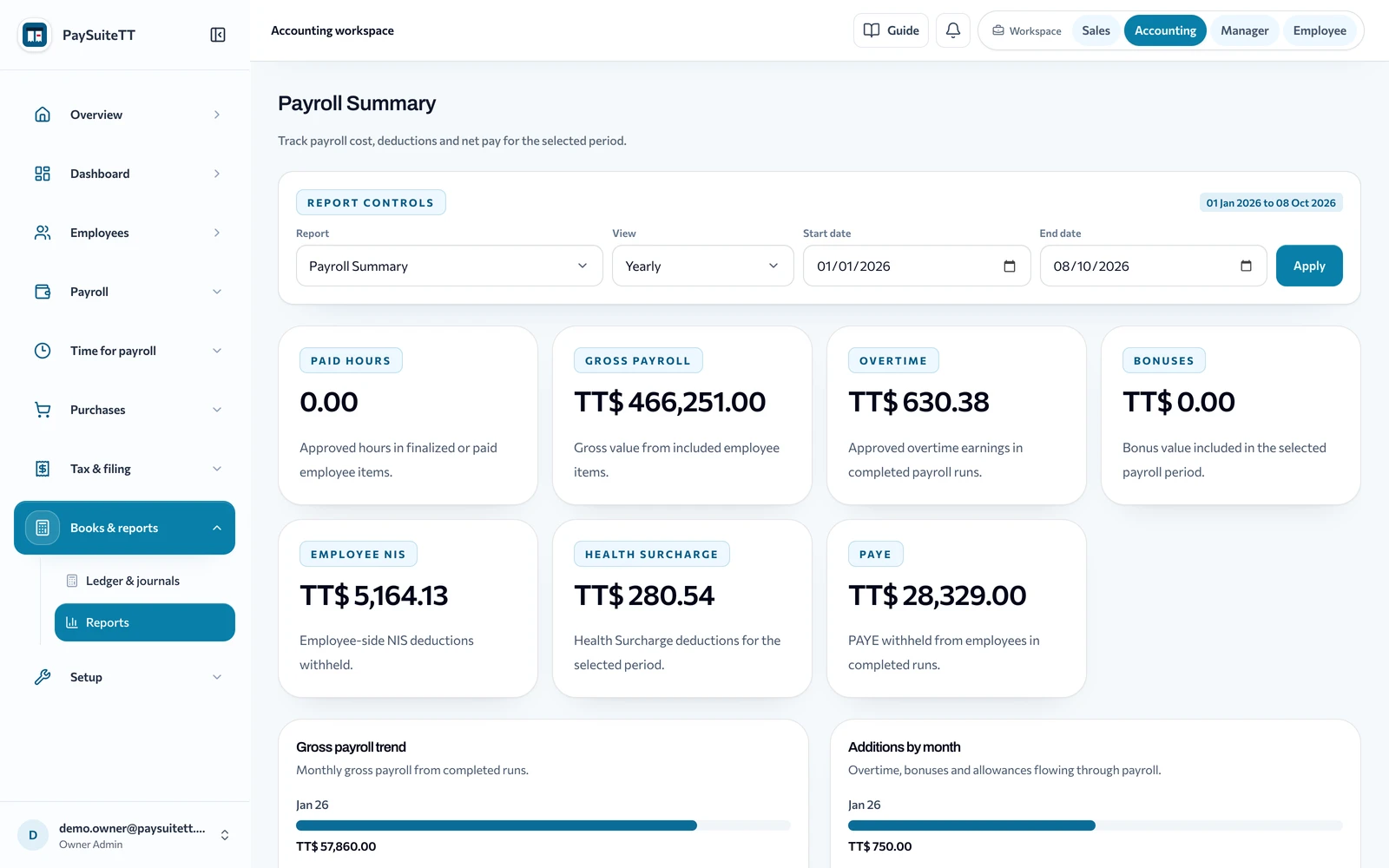Click the Purchases cart icon
Screen dimensions: 1389x868
(x=43, y=410)
